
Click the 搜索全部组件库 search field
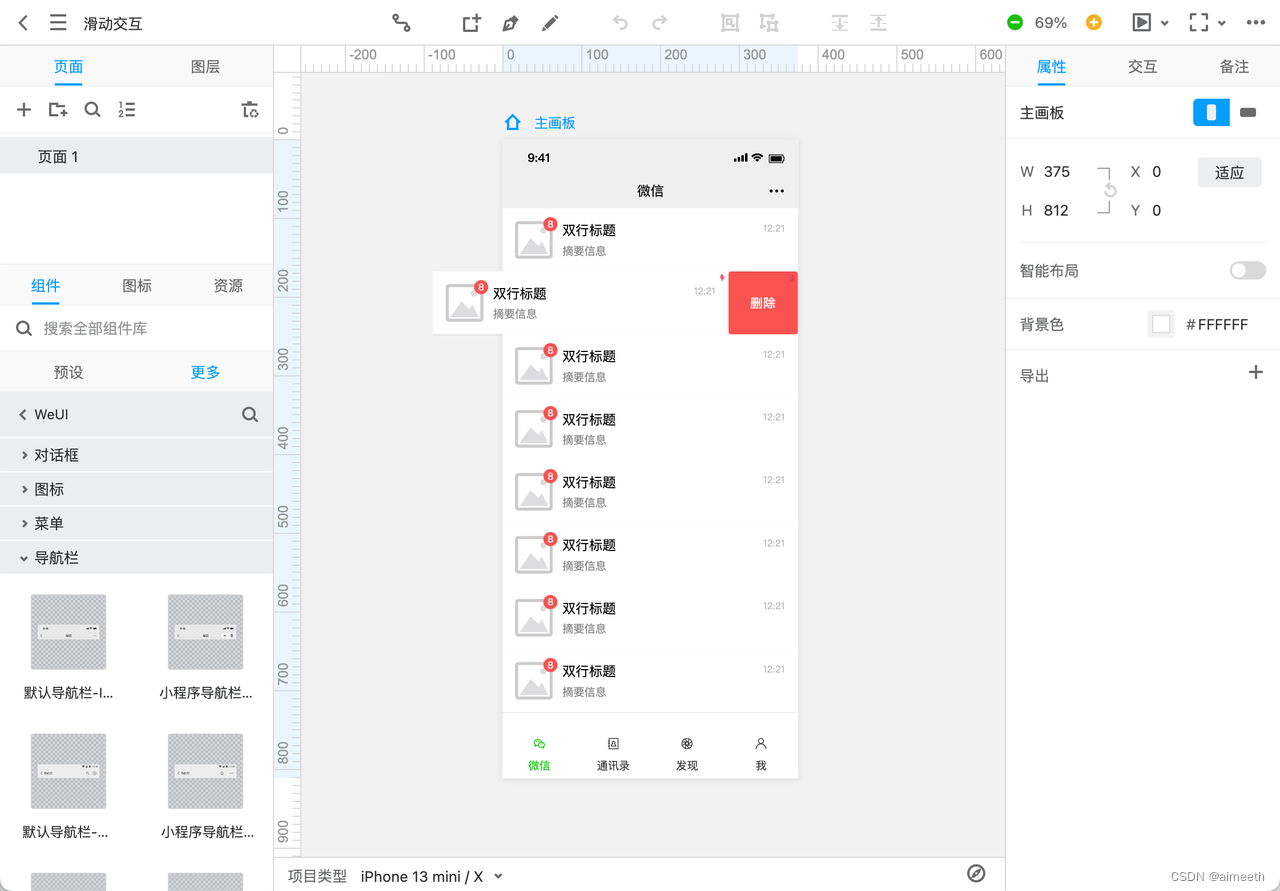tap(136, 328)
